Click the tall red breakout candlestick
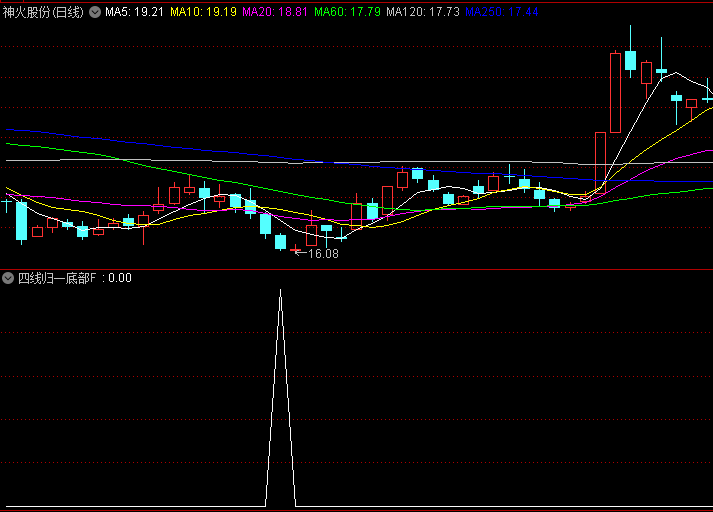This screenshot has width=713, height=512. coord(615,92)
